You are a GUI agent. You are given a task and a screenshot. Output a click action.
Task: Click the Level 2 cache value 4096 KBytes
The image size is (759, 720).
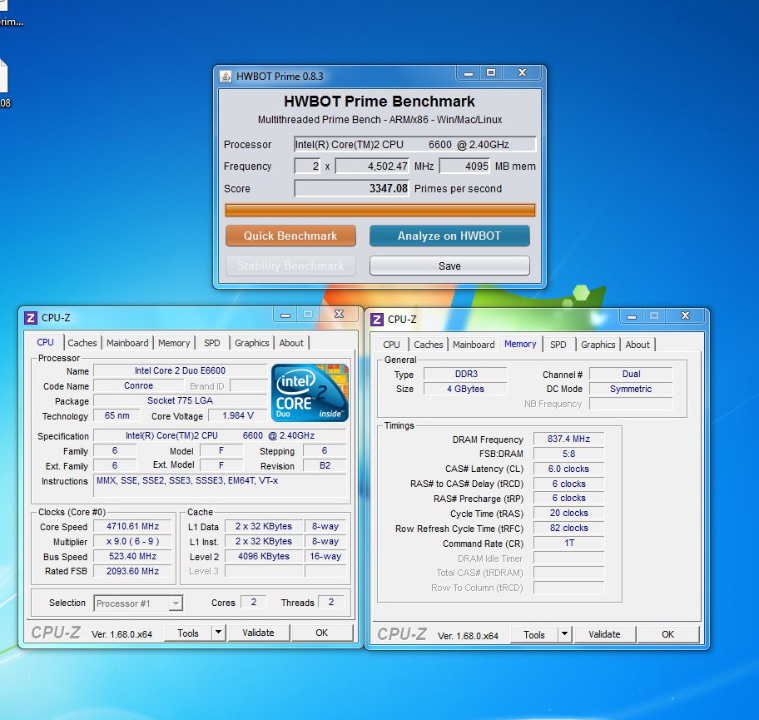click(x=264, y=556)
